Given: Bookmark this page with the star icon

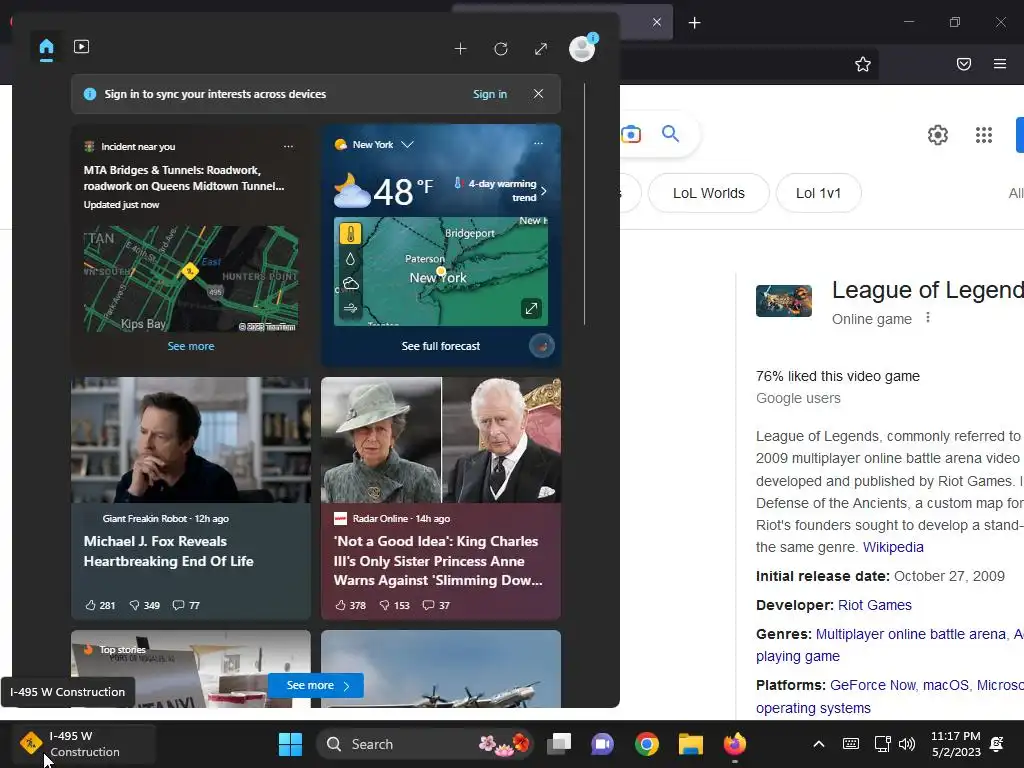Looking at the screenshot, I should [x=863, y=64].
